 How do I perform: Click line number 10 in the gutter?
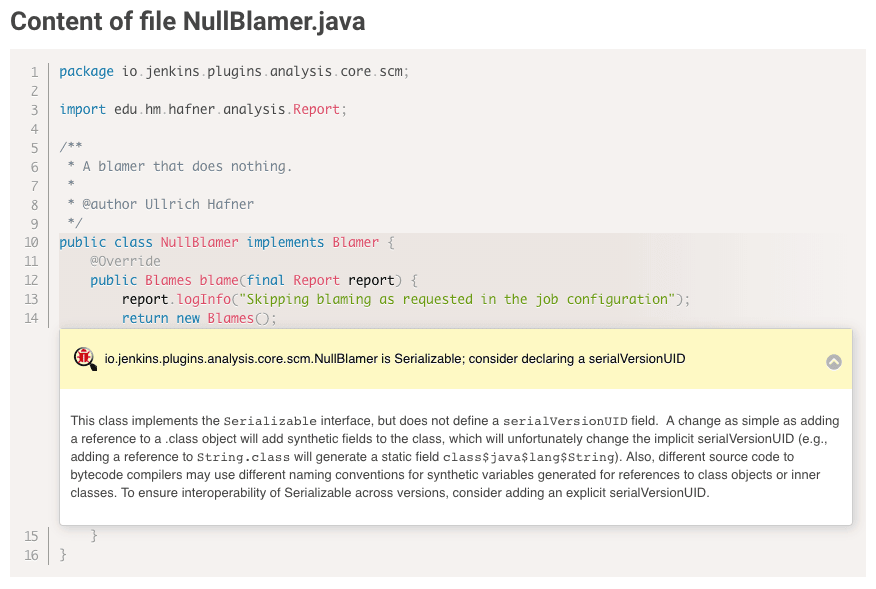coord(31,242)
